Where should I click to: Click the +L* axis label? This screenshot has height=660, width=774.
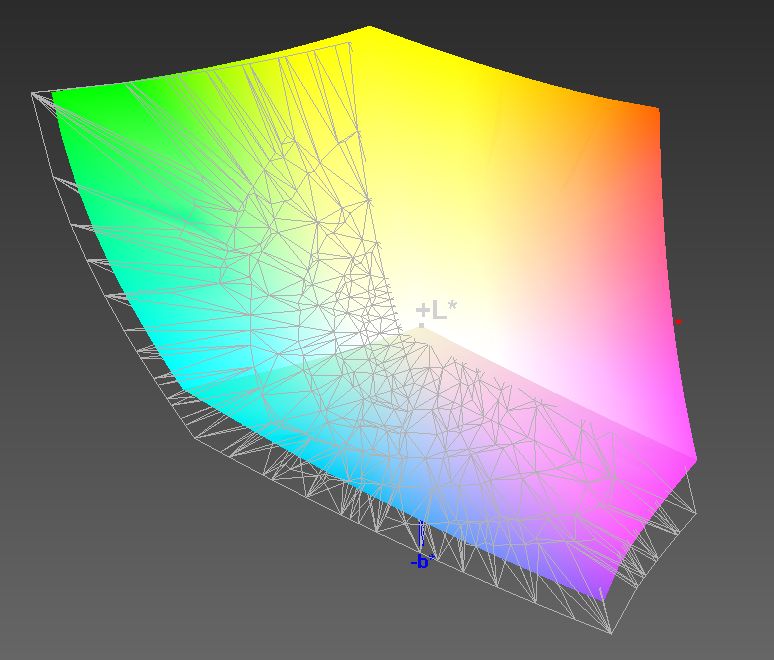[x=436, y=311]
